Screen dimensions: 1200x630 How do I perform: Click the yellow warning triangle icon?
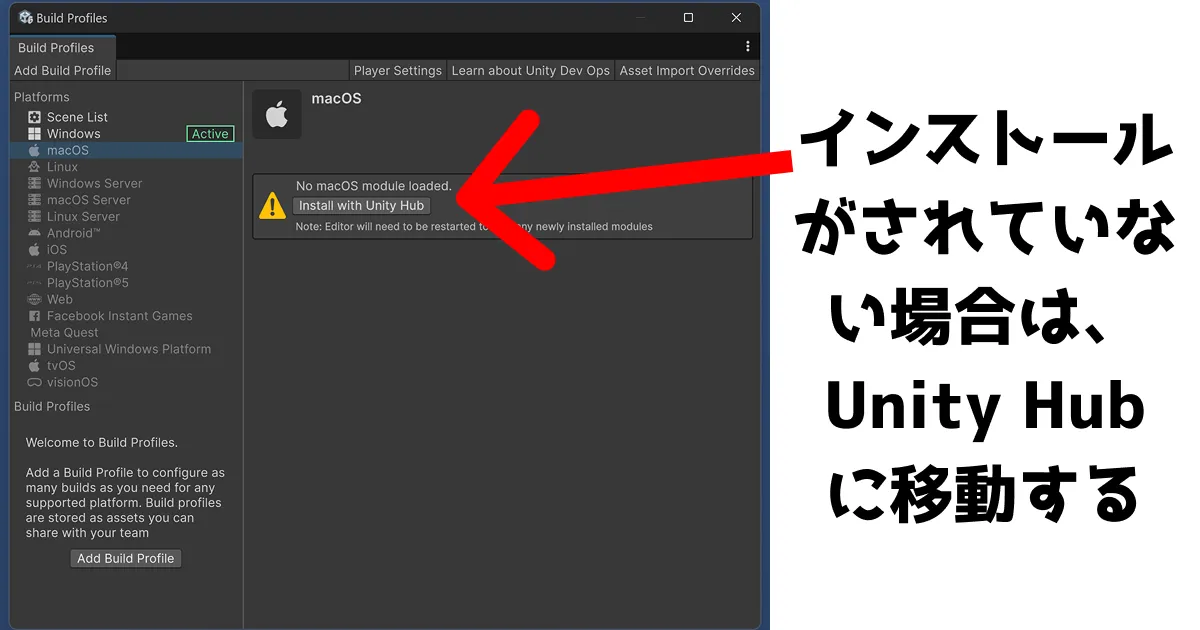272,206
